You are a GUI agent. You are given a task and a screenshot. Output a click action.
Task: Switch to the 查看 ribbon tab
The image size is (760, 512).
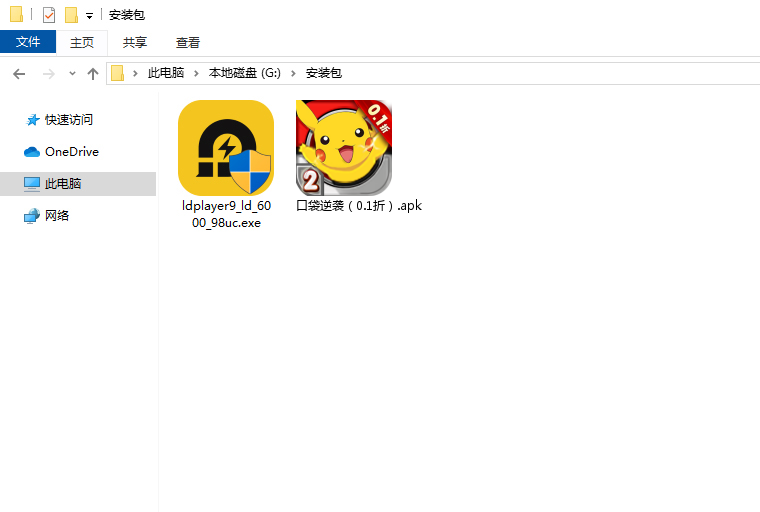pos(188,42)
